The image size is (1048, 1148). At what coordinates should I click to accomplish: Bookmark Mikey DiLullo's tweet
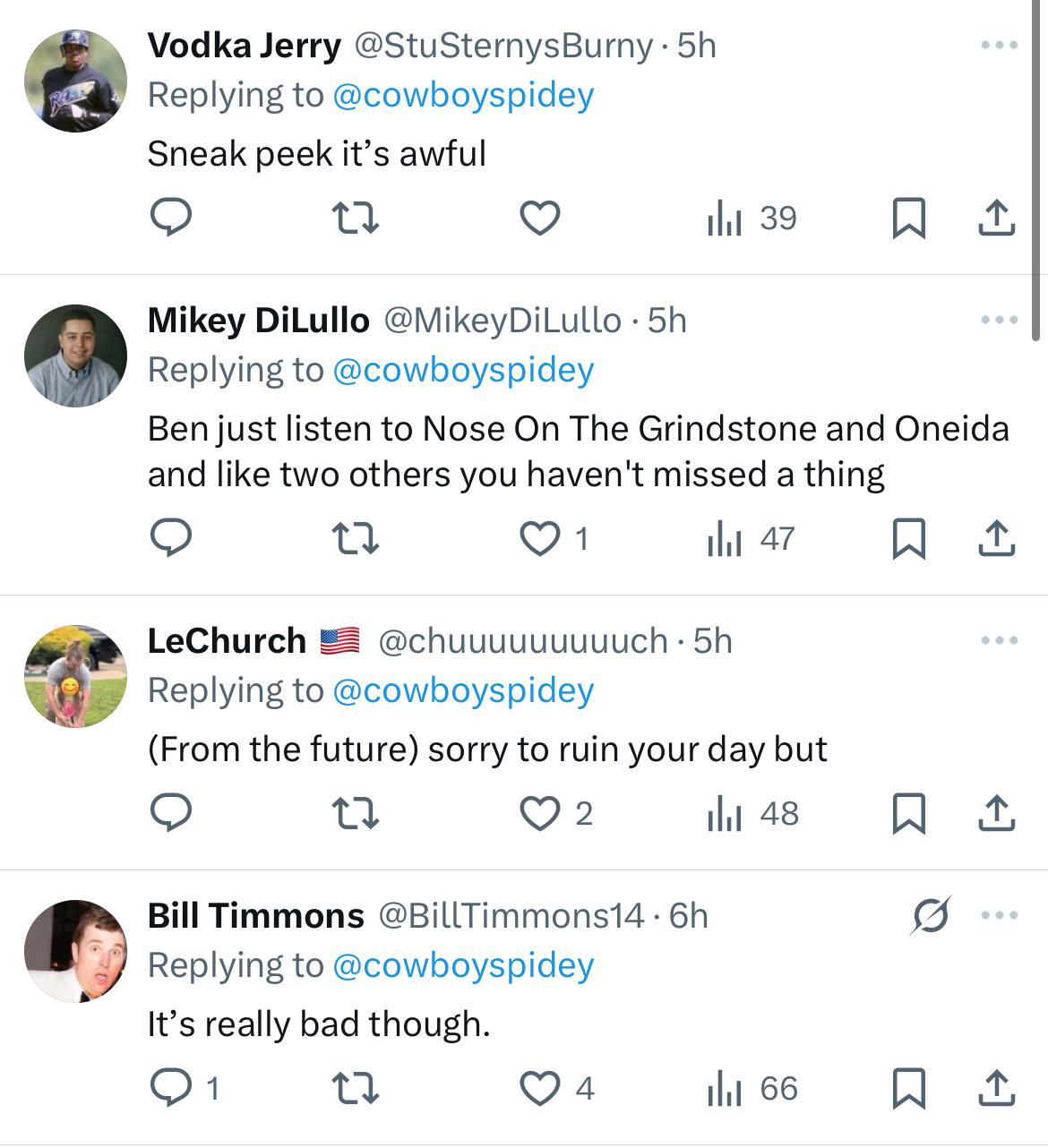[x=909, y=538]
